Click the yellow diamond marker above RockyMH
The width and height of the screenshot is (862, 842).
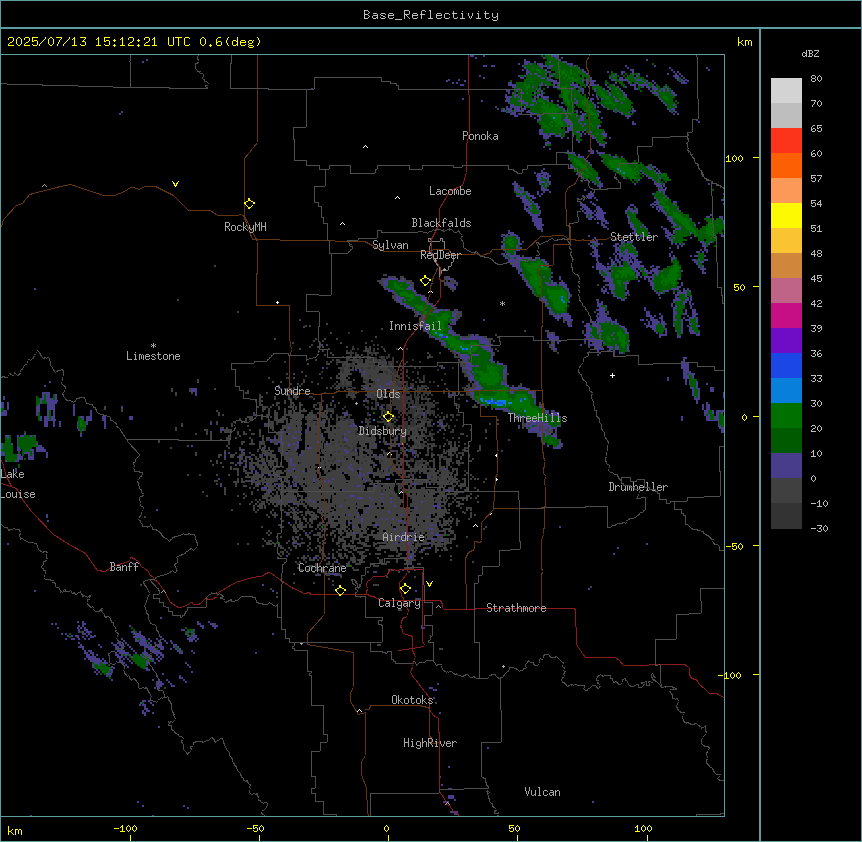[250, 204]
